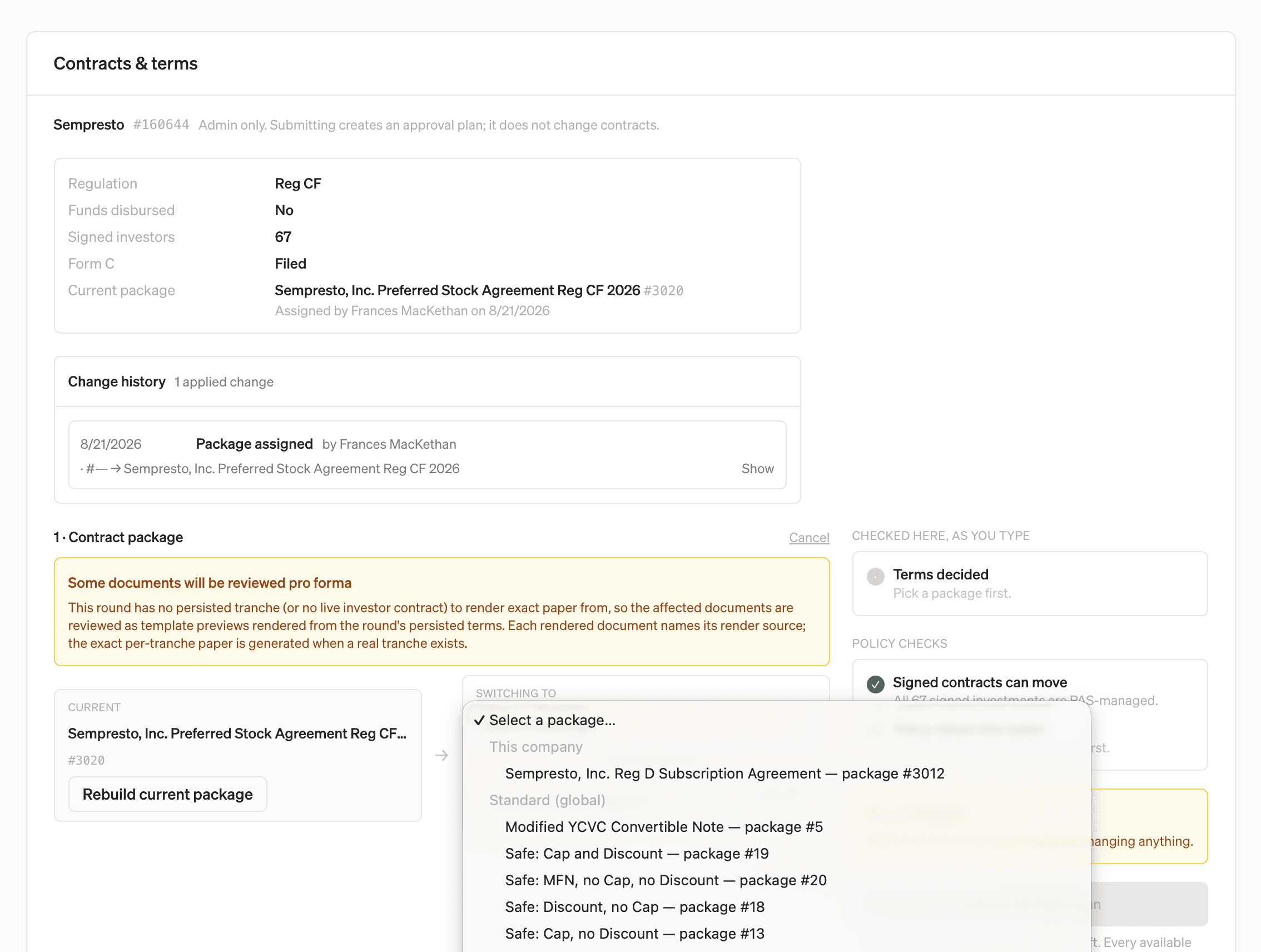Image resolution: width=1261 pixels, height=952 pixels.
Task: Click the green check beside Signed contracts can move
Action: tap(875, 683)
